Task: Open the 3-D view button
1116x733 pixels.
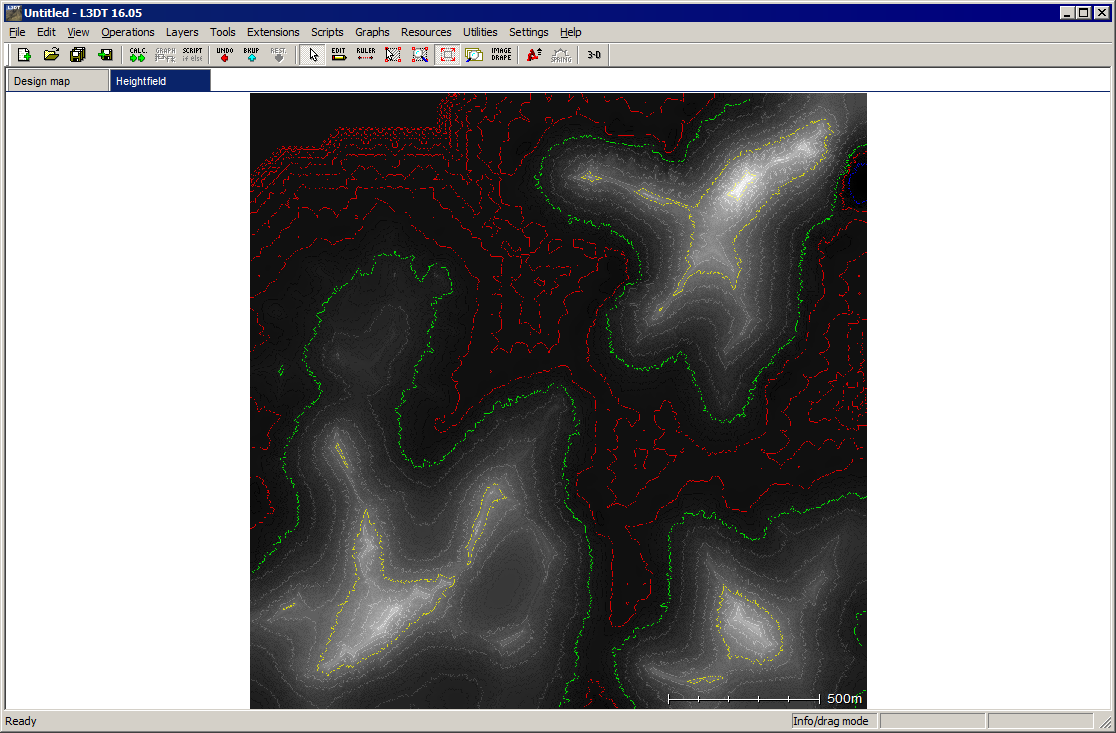Action: tap(594, 55)
